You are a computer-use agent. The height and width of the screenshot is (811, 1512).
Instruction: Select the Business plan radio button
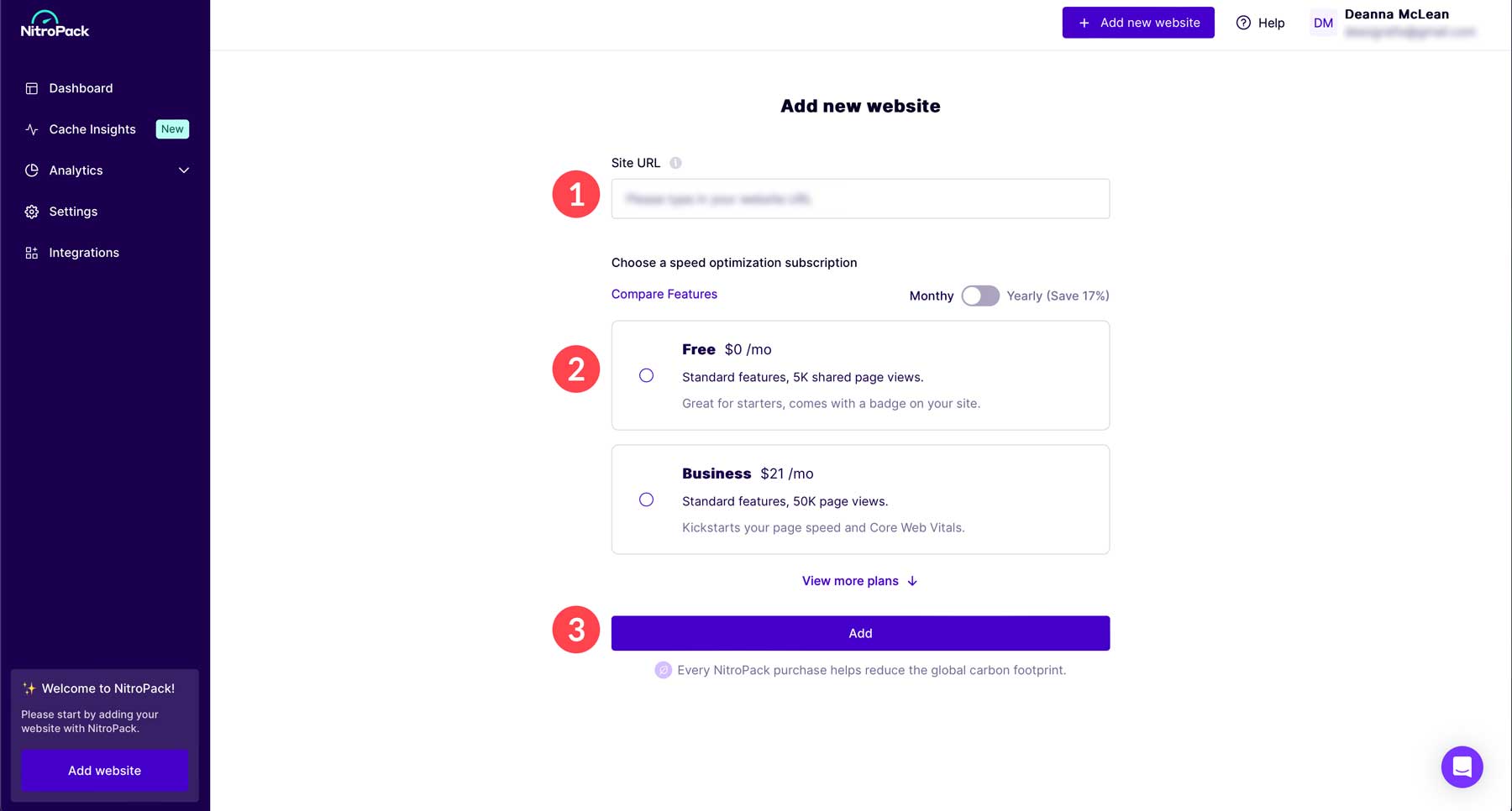(x=646, y=500)
